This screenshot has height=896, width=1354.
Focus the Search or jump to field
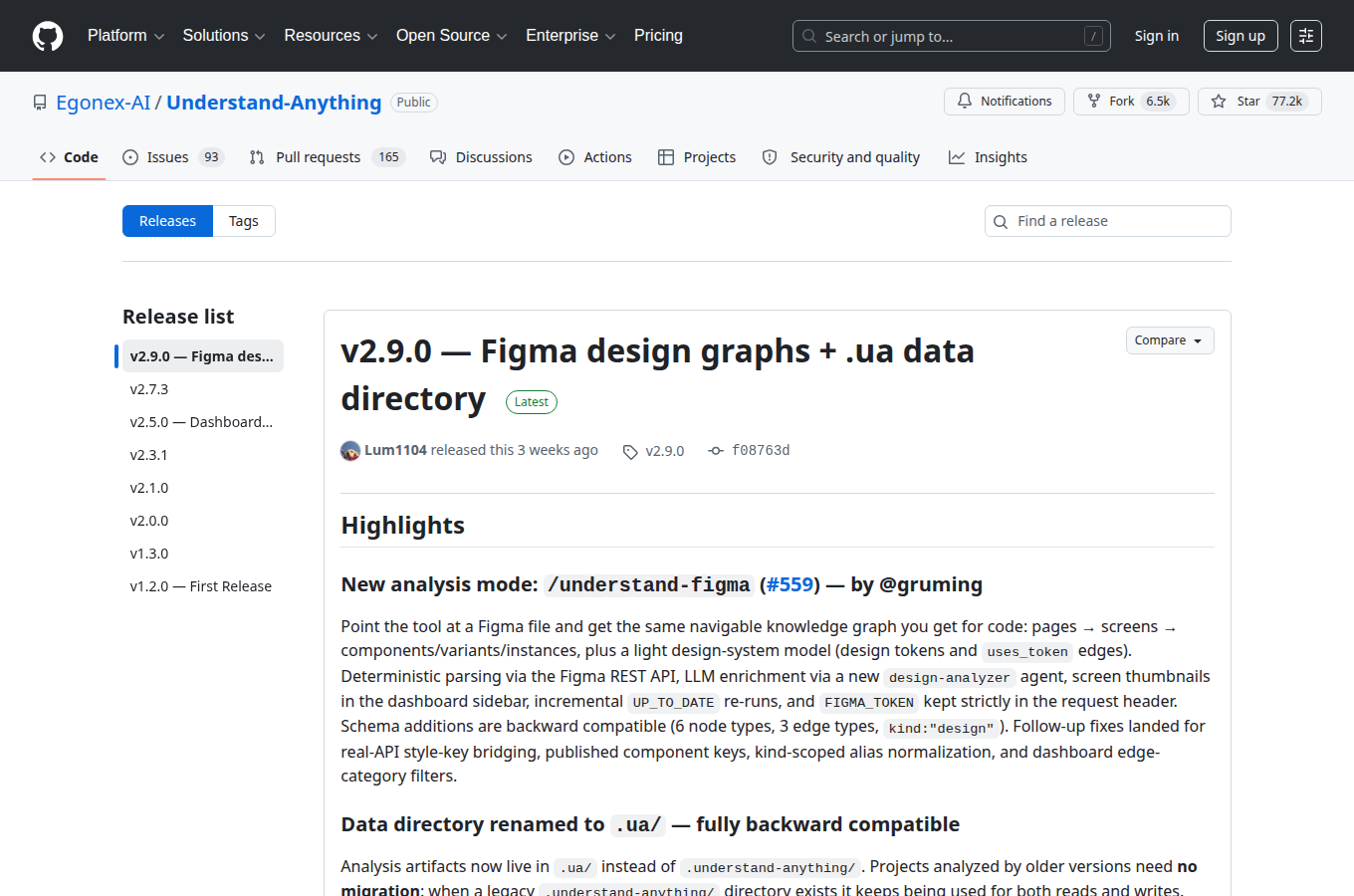coord(952,36)
